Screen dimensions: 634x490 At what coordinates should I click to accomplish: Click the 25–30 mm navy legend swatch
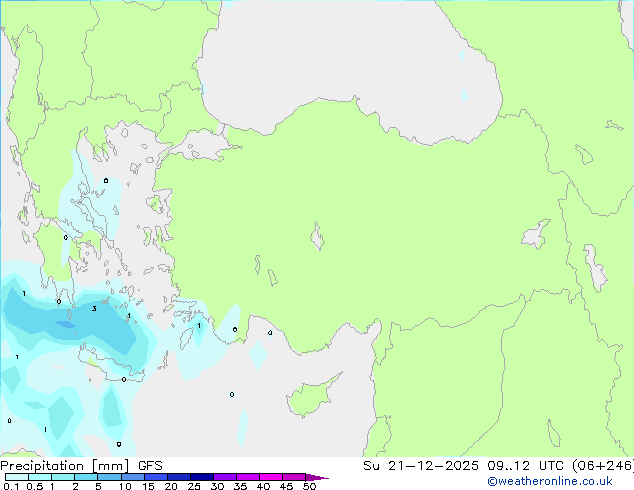[x=201, y=477]
